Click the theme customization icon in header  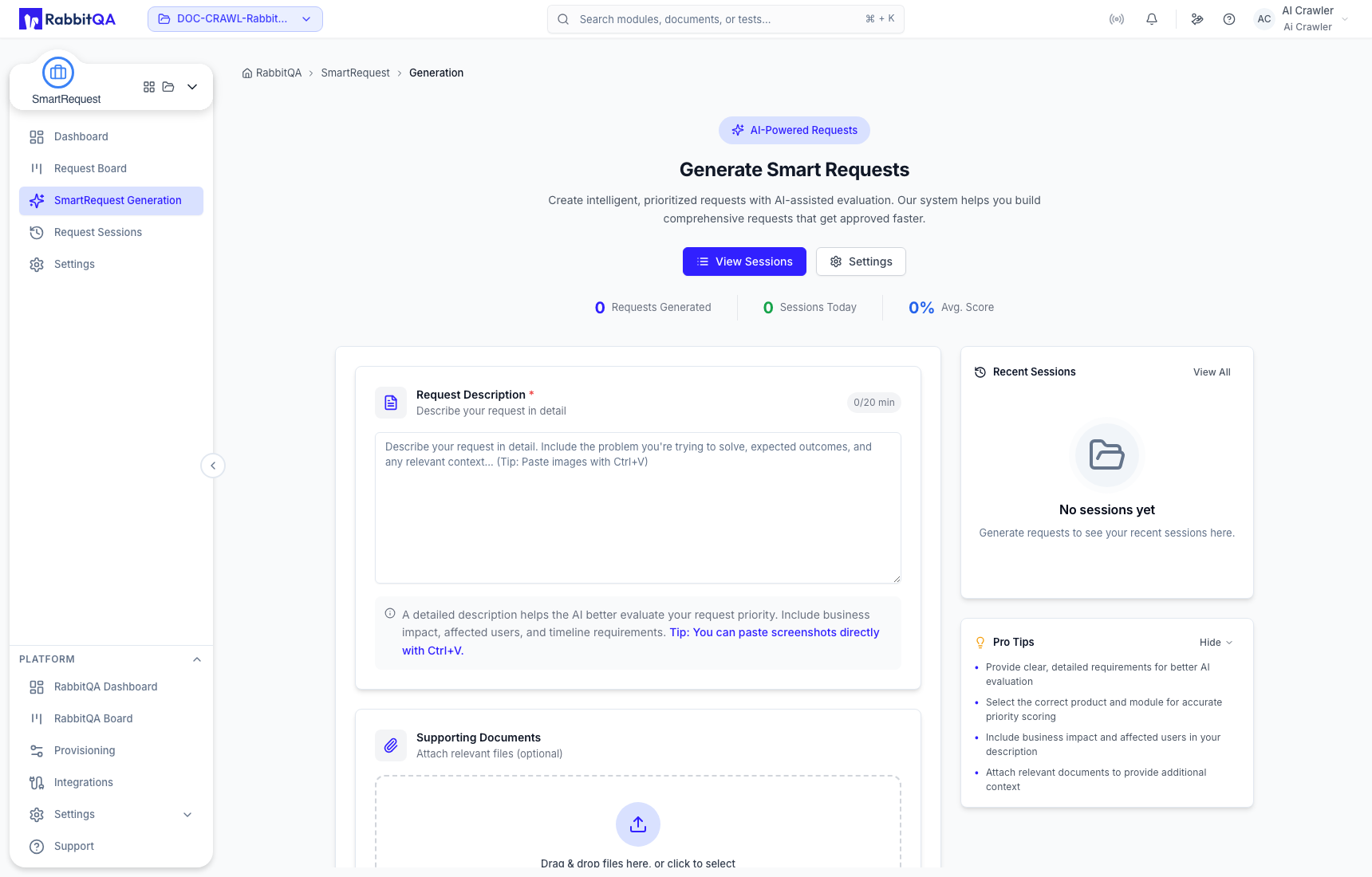[1197, 19]
